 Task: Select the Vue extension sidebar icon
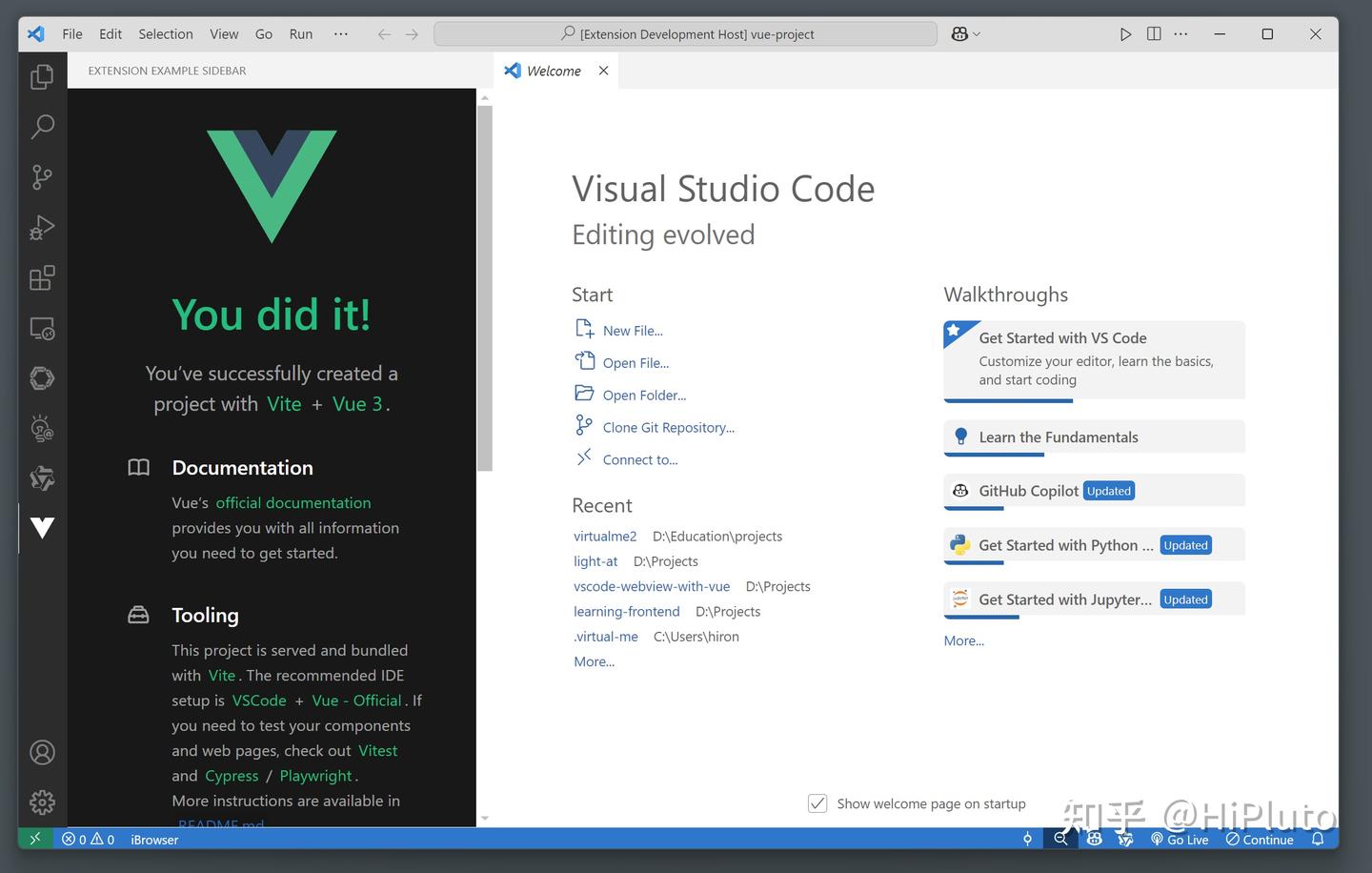42,527
